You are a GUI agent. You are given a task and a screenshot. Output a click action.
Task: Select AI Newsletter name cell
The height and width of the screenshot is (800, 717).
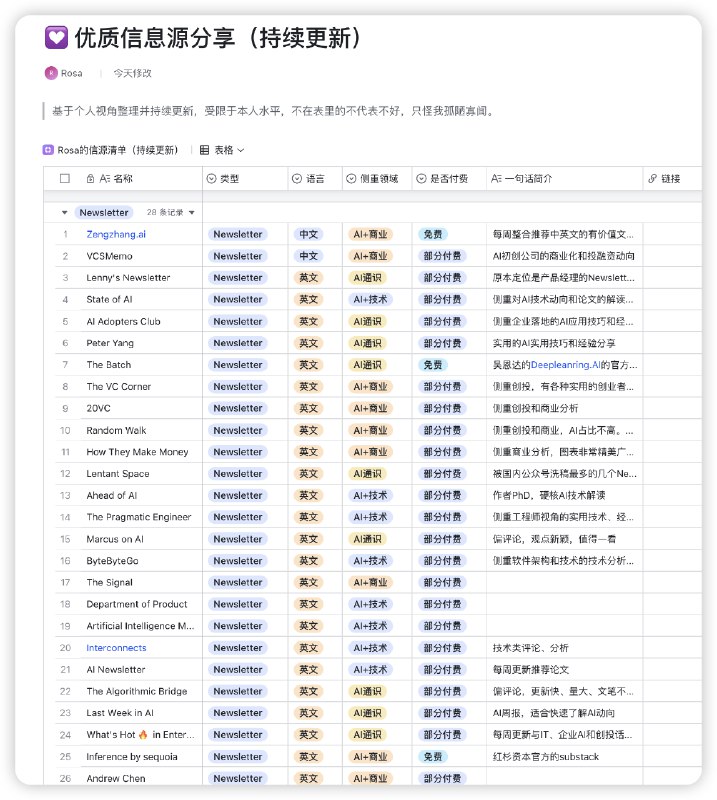pyautogui.click(x=141, y=669)
